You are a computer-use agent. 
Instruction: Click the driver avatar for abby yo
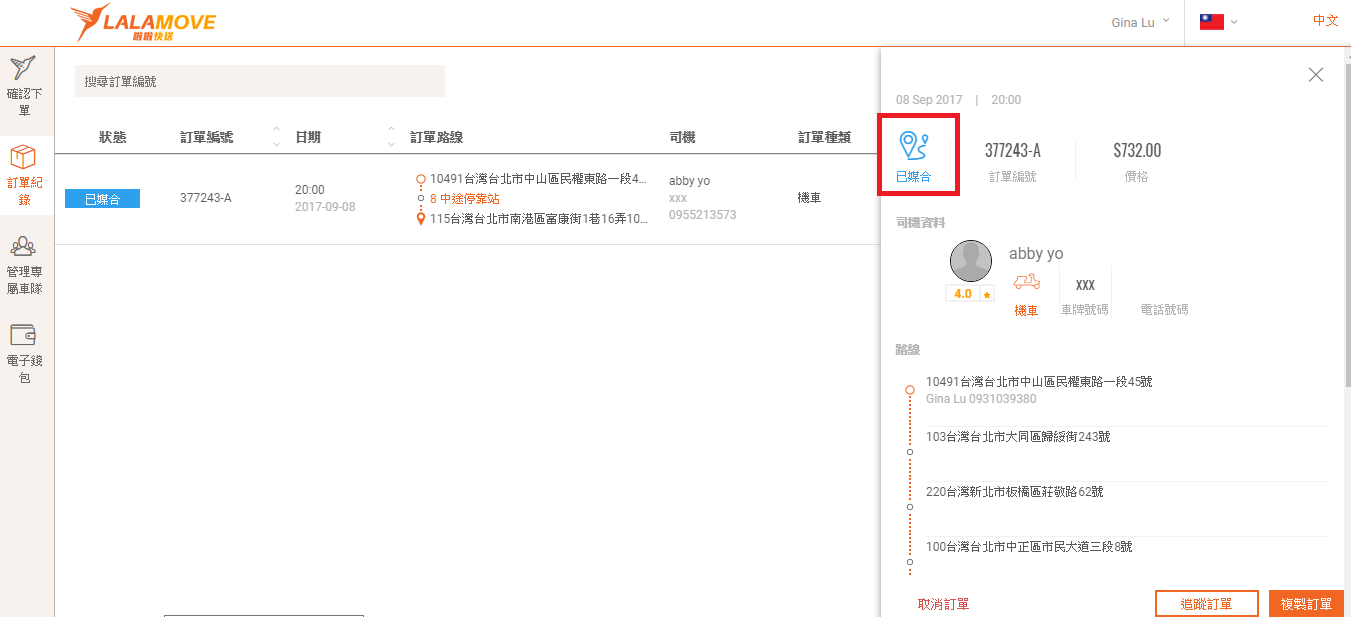[970, 262]
